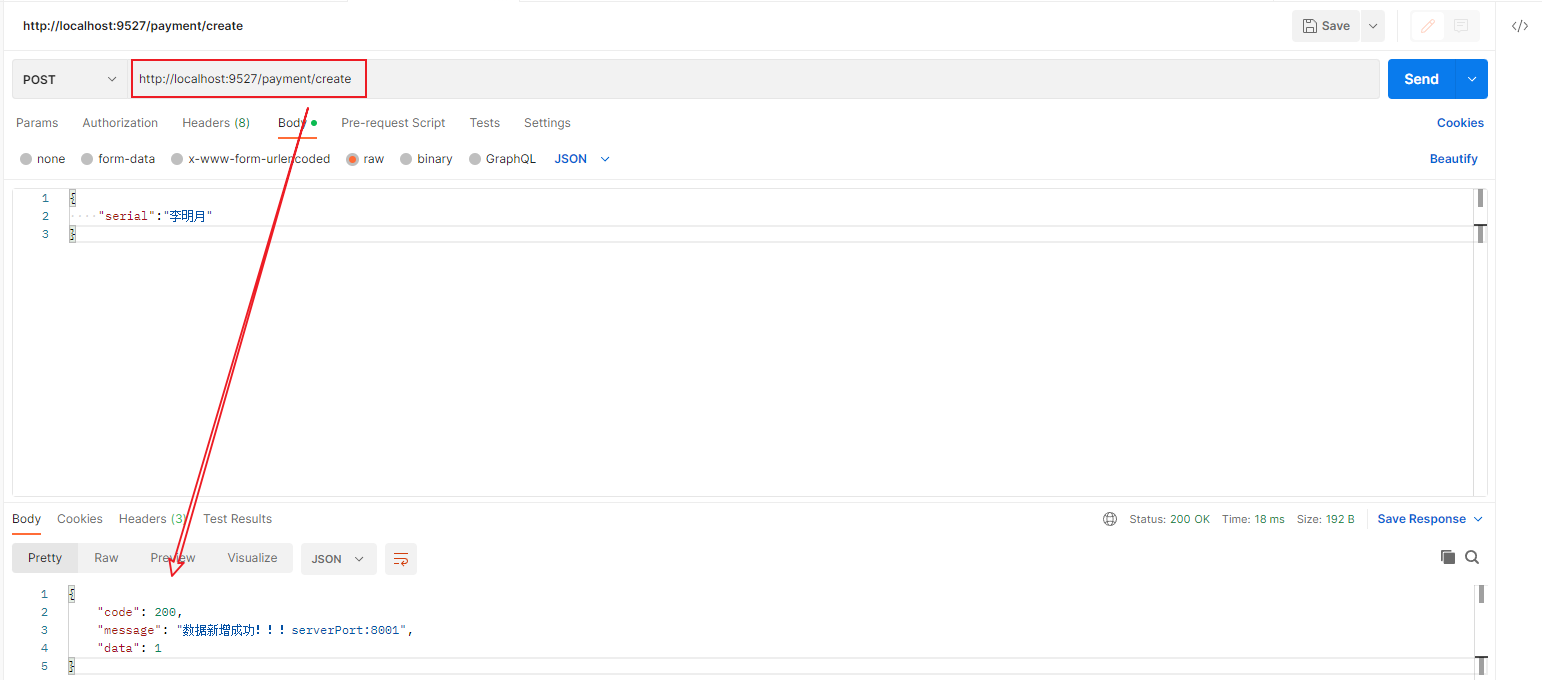
Task: Click the copy response icon
Action: click(x=1447, y=557)
